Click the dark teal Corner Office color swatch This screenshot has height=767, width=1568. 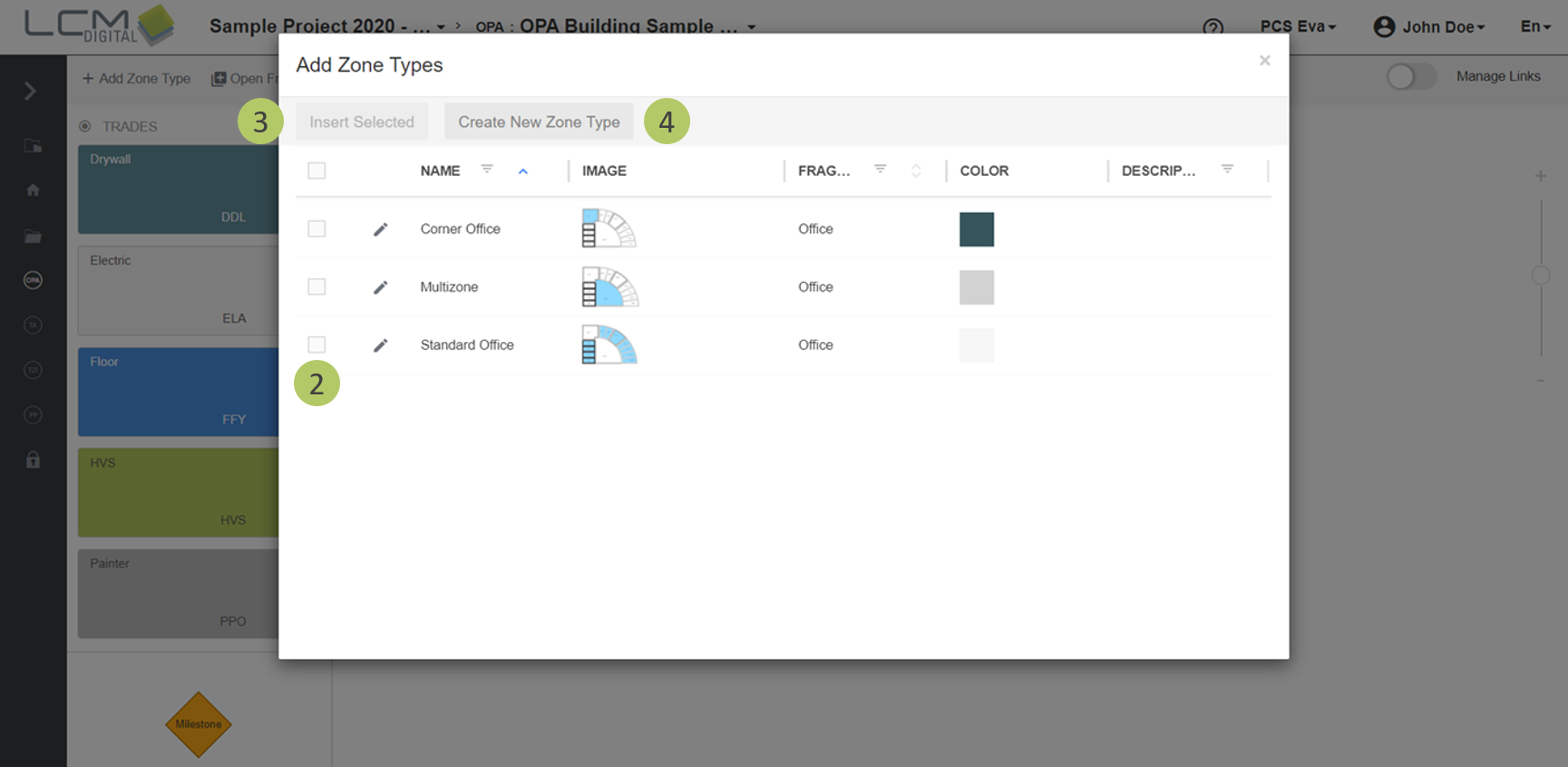[x=977, y=229]
